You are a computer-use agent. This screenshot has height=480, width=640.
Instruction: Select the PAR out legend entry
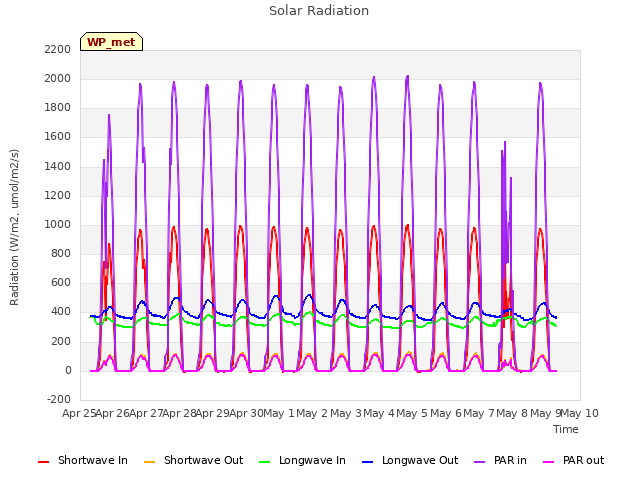coord(573,460)
